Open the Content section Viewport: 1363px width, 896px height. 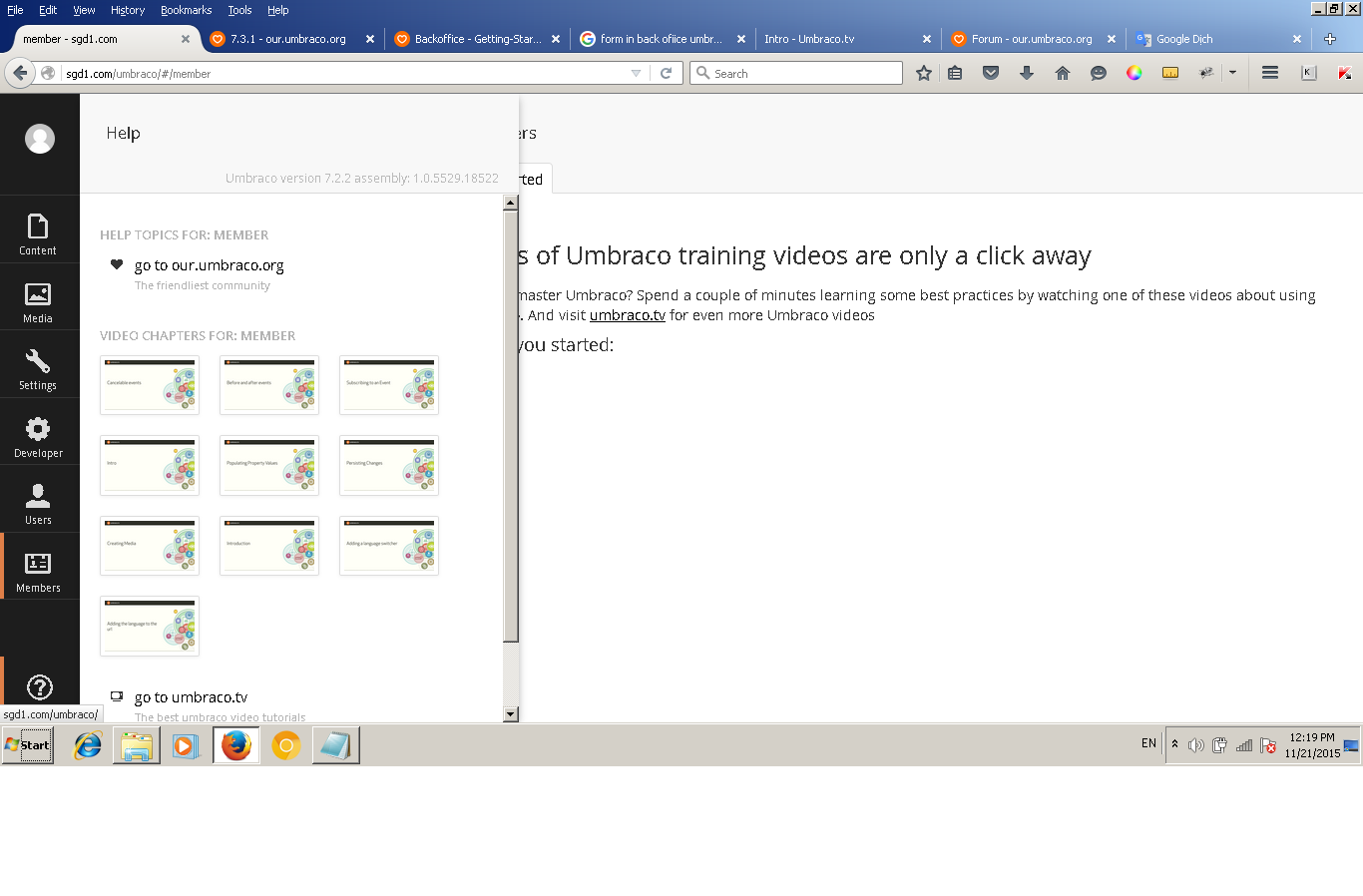(x=38, y=234)
